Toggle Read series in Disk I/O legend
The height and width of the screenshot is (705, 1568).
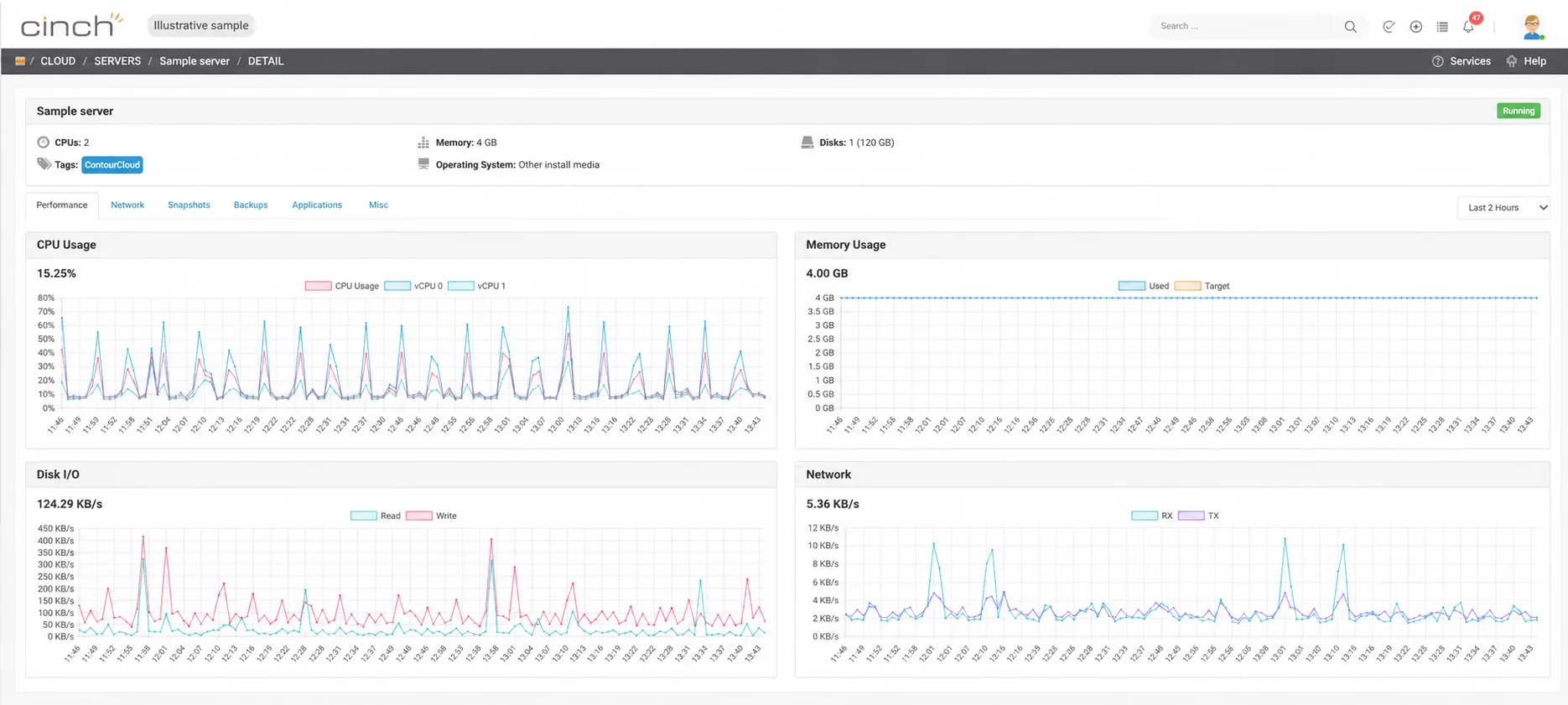click(376, 516)
